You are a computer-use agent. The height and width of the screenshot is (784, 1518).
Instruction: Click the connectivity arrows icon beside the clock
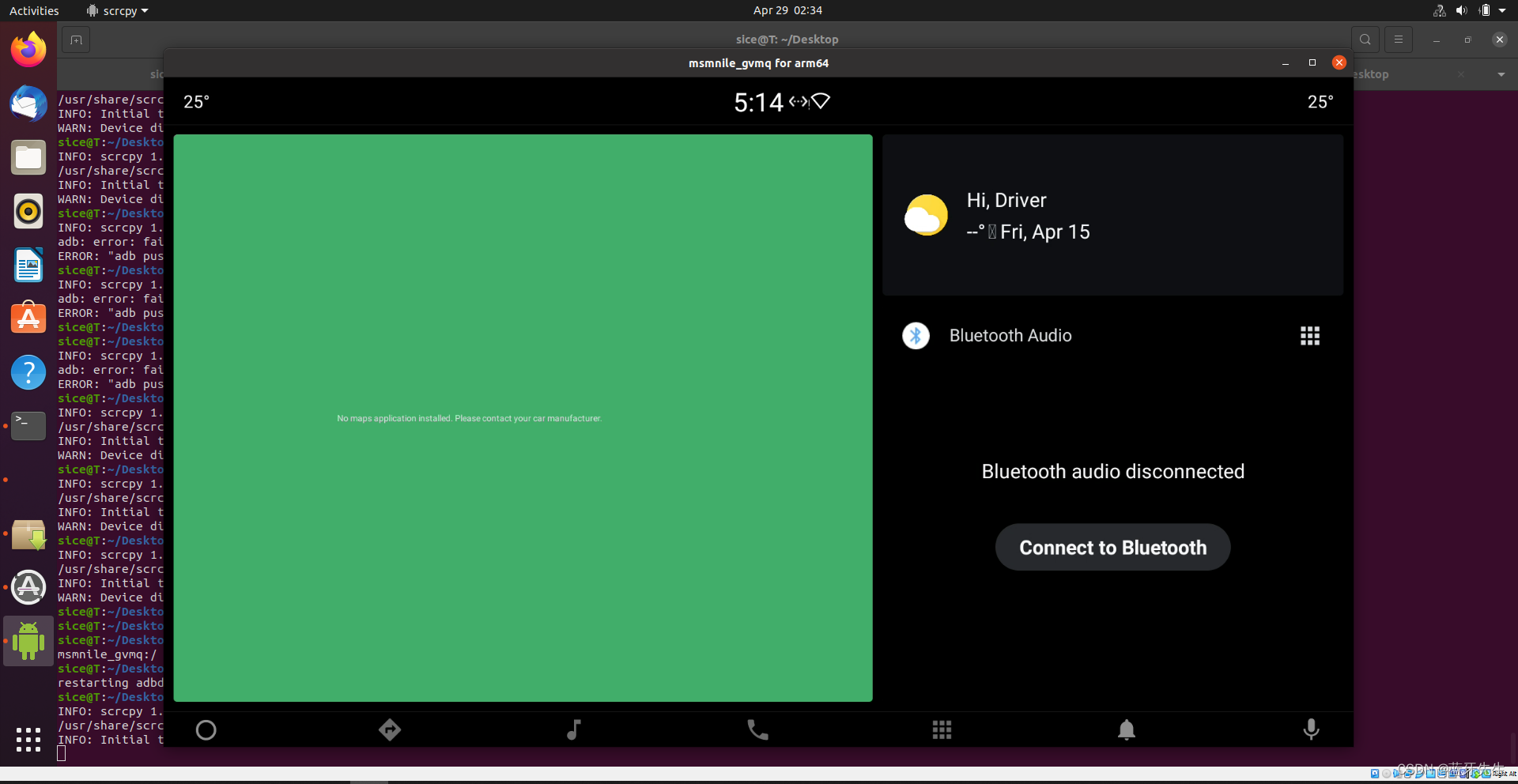797,101
